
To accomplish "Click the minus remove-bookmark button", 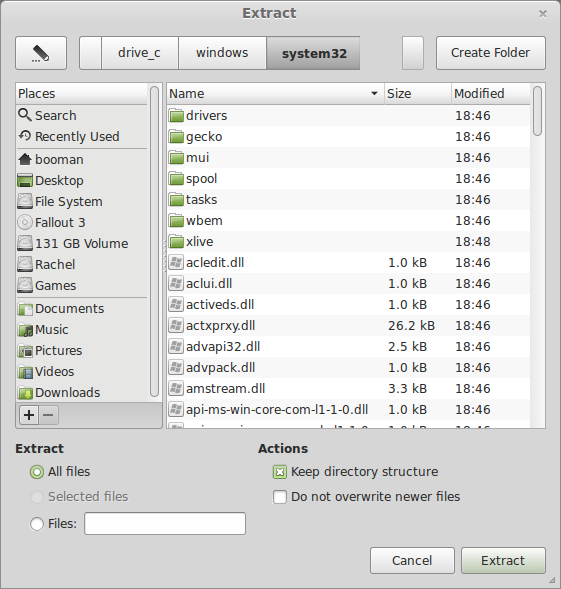I will click(x=48, y=415).
